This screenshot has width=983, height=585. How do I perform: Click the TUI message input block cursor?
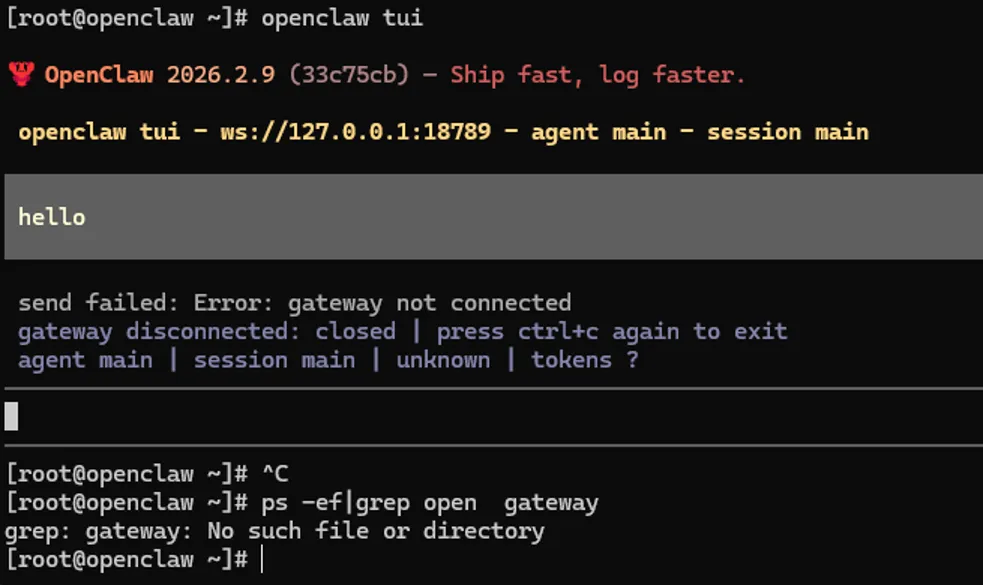(12, 415)
